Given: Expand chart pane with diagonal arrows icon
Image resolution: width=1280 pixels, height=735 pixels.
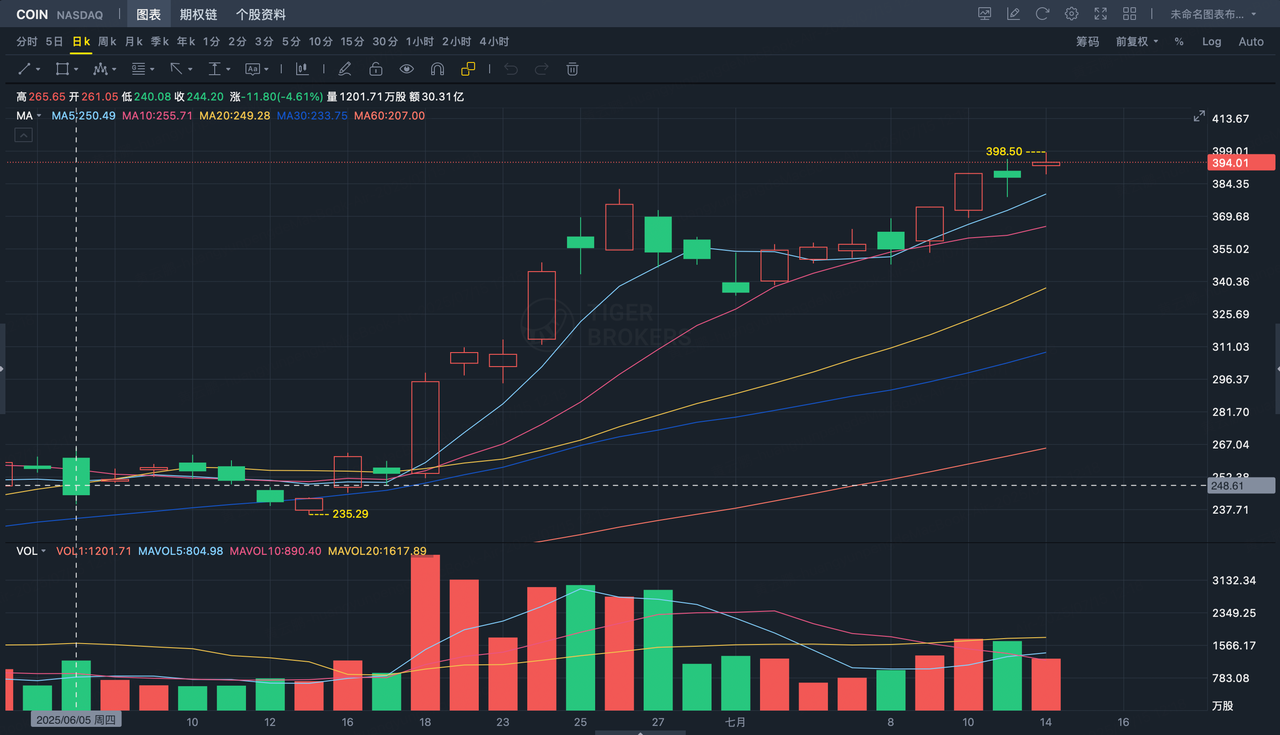Looking at the screenshot, I should (x=1199, y=117).
